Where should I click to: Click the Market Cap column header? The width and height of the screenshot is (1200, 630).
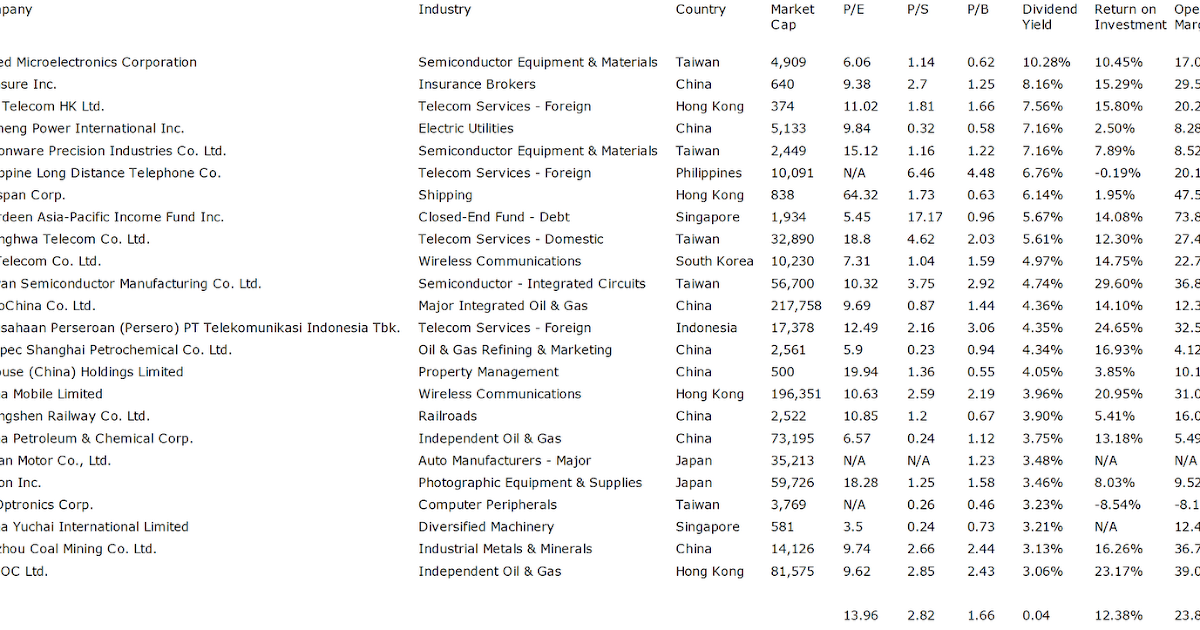tap(792, 17)
